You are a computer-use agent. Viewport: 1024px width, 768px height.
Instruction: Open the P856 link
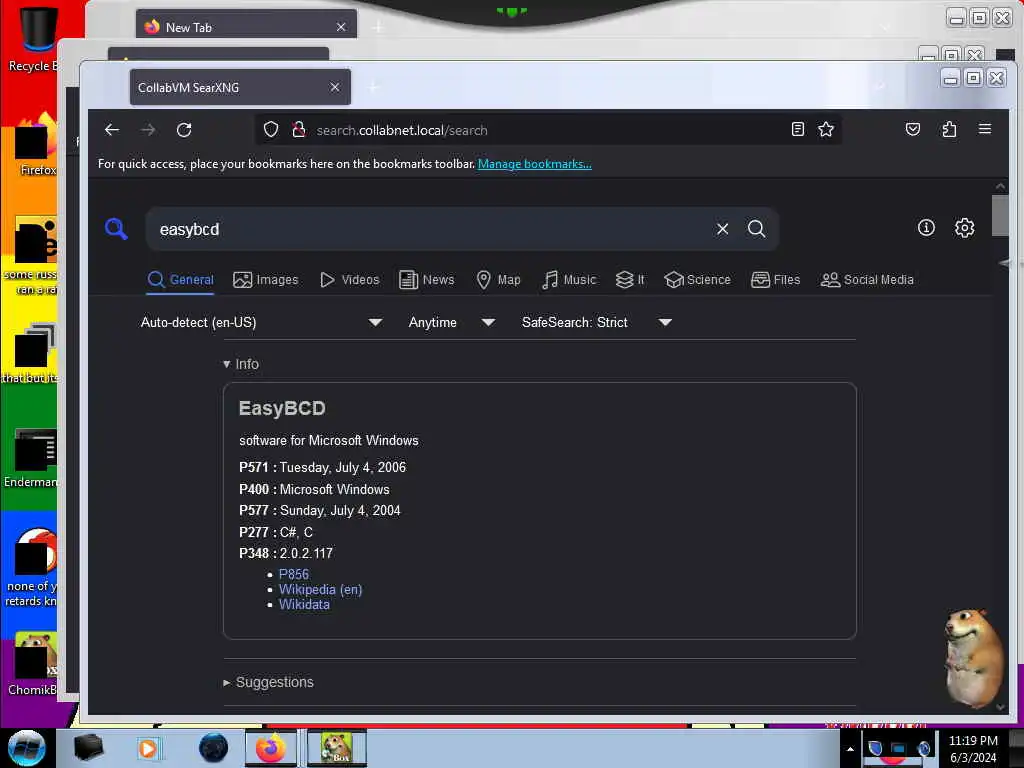[x=294, y=574]
